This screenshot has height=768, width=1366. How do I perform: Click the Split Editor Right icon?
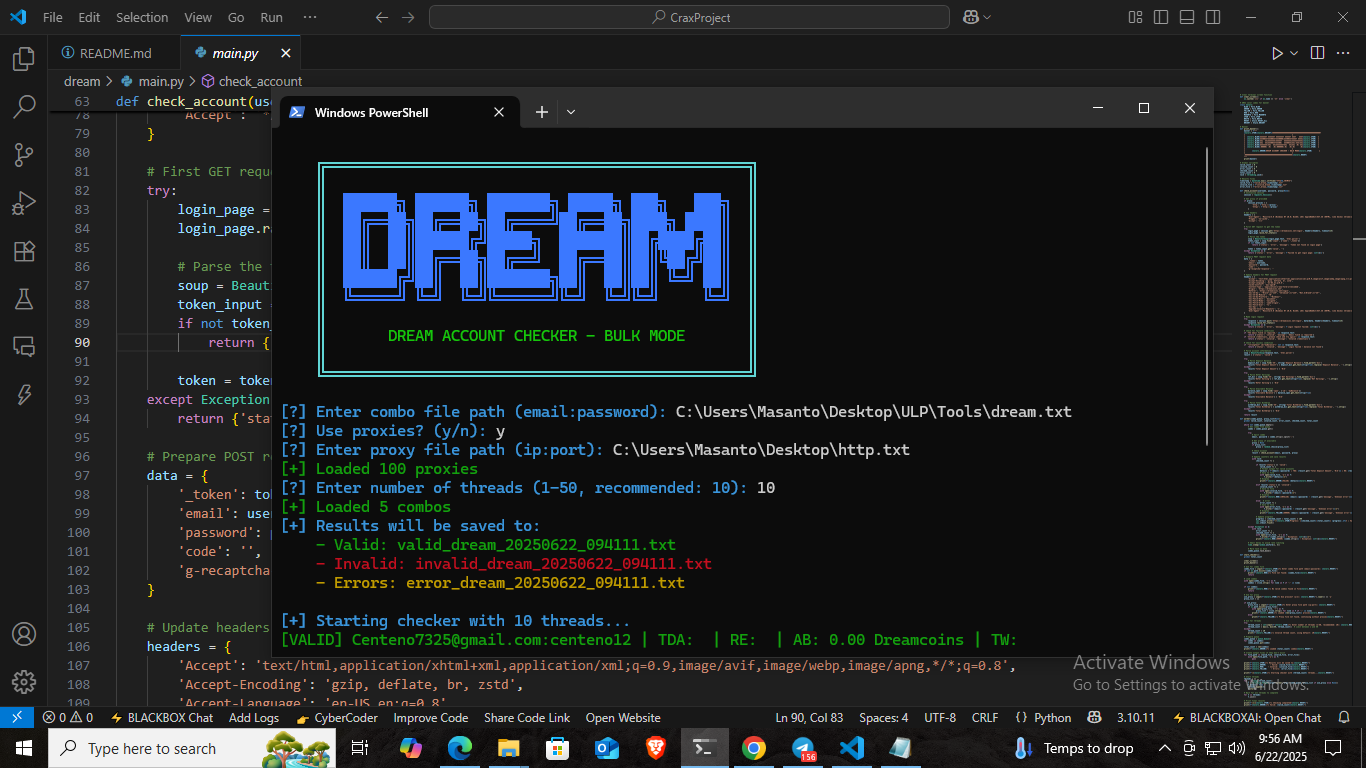click(1317, 53)
